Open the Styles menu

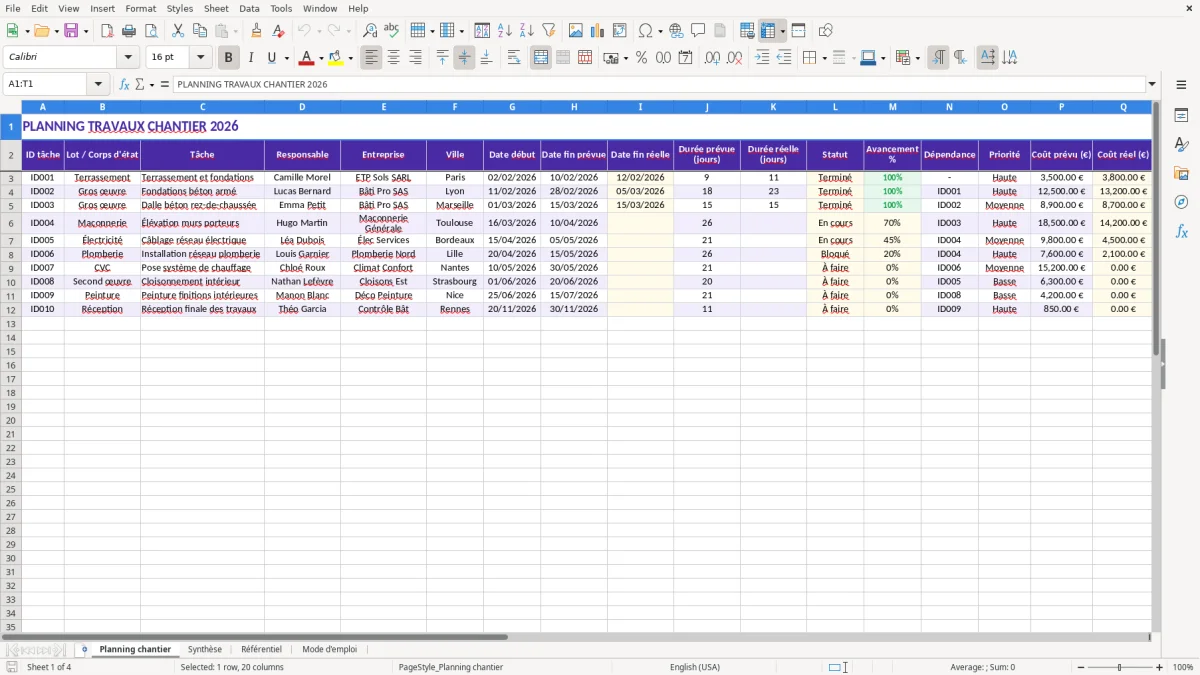coord(180,8)
